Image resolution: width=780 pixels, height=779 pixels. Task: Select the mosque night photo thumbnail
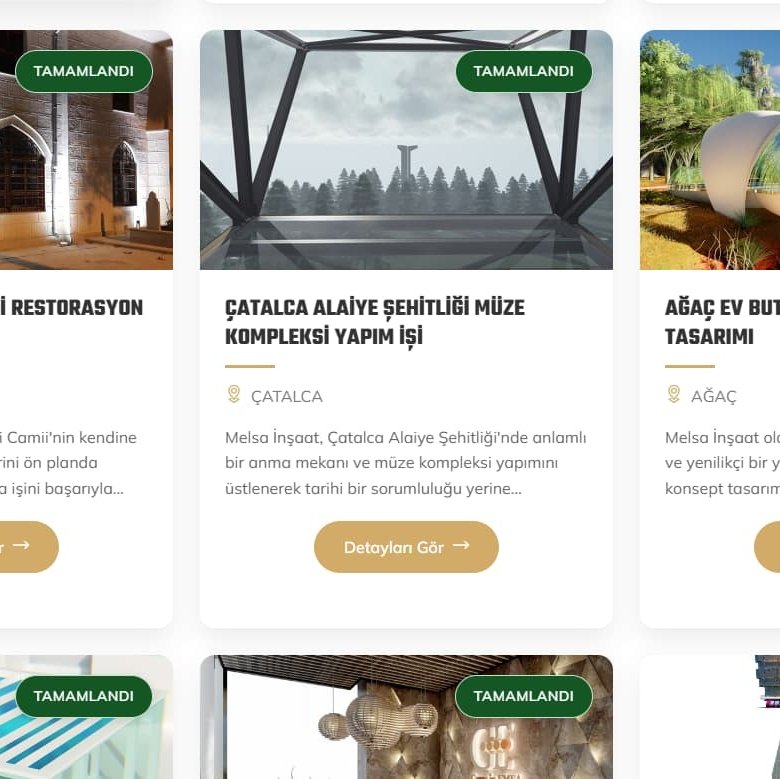pos(86,150)
